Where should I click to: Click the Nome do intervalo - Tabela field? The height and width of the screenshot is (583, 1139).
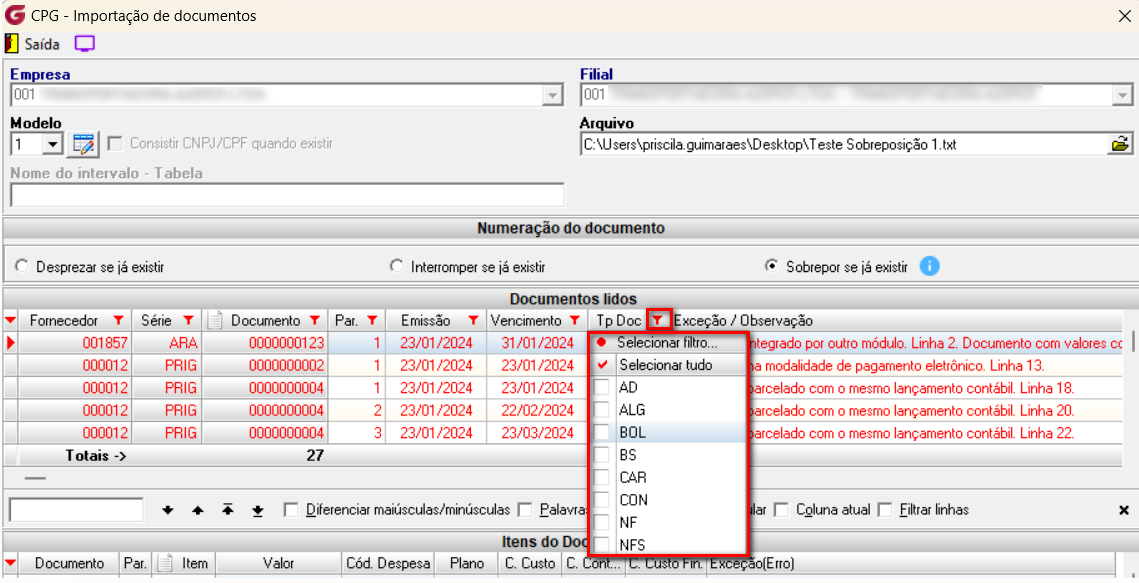287,195
